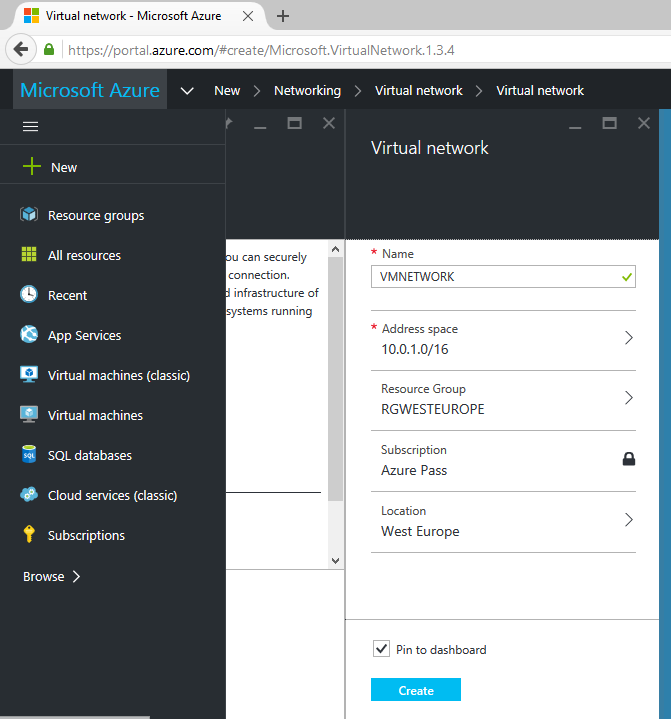
Task: Expand the Browse chevron in sidebar
Action: click(x=77, y=576)
